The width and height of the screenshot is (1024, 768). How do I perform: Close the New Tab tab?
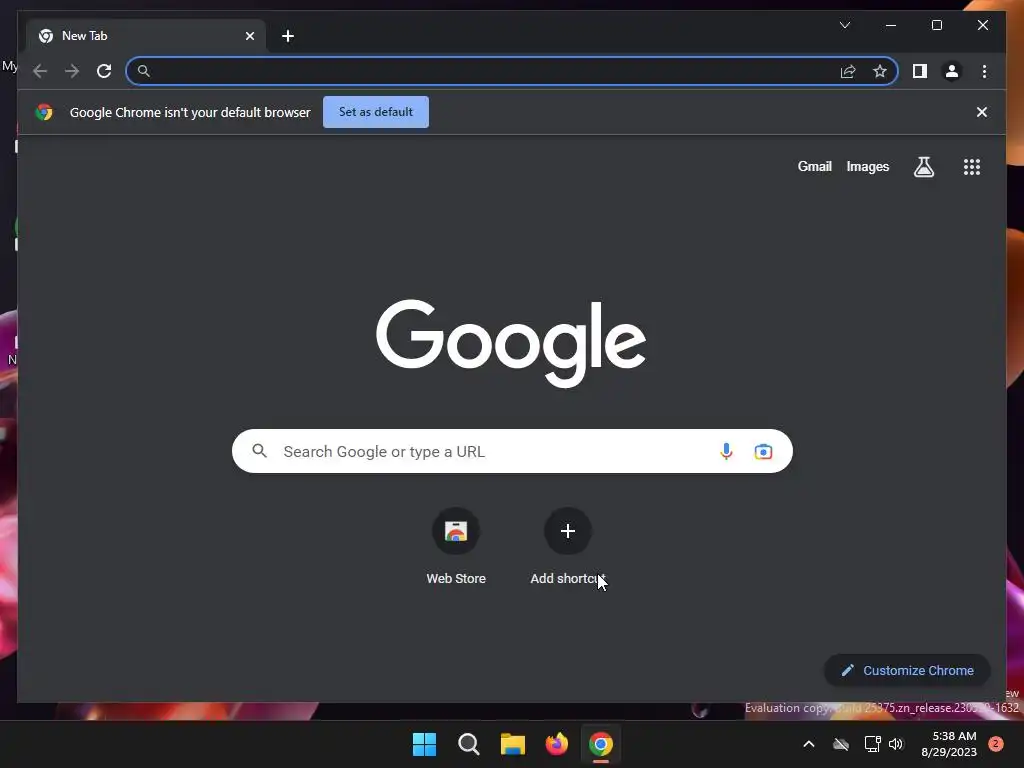point(249,36)
